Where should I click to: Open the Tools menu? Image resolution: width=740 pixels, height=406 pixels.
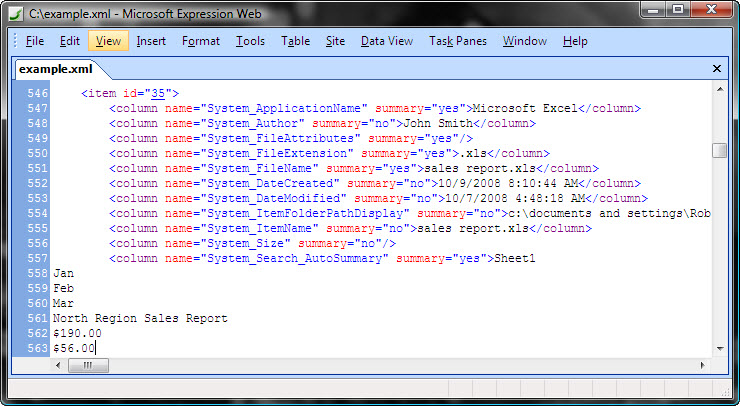point(250,41)
